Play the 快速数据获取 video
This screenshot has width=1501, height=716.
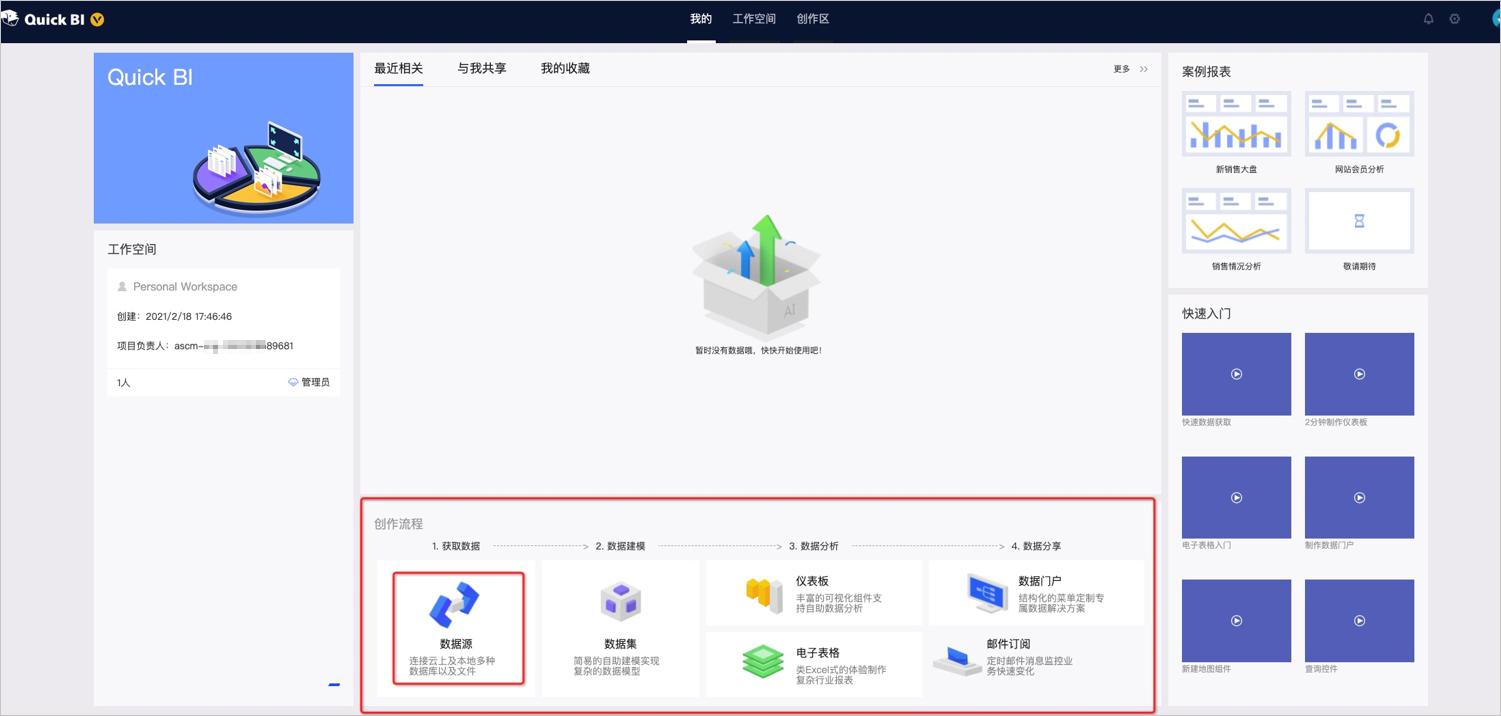coord(1236,374)
